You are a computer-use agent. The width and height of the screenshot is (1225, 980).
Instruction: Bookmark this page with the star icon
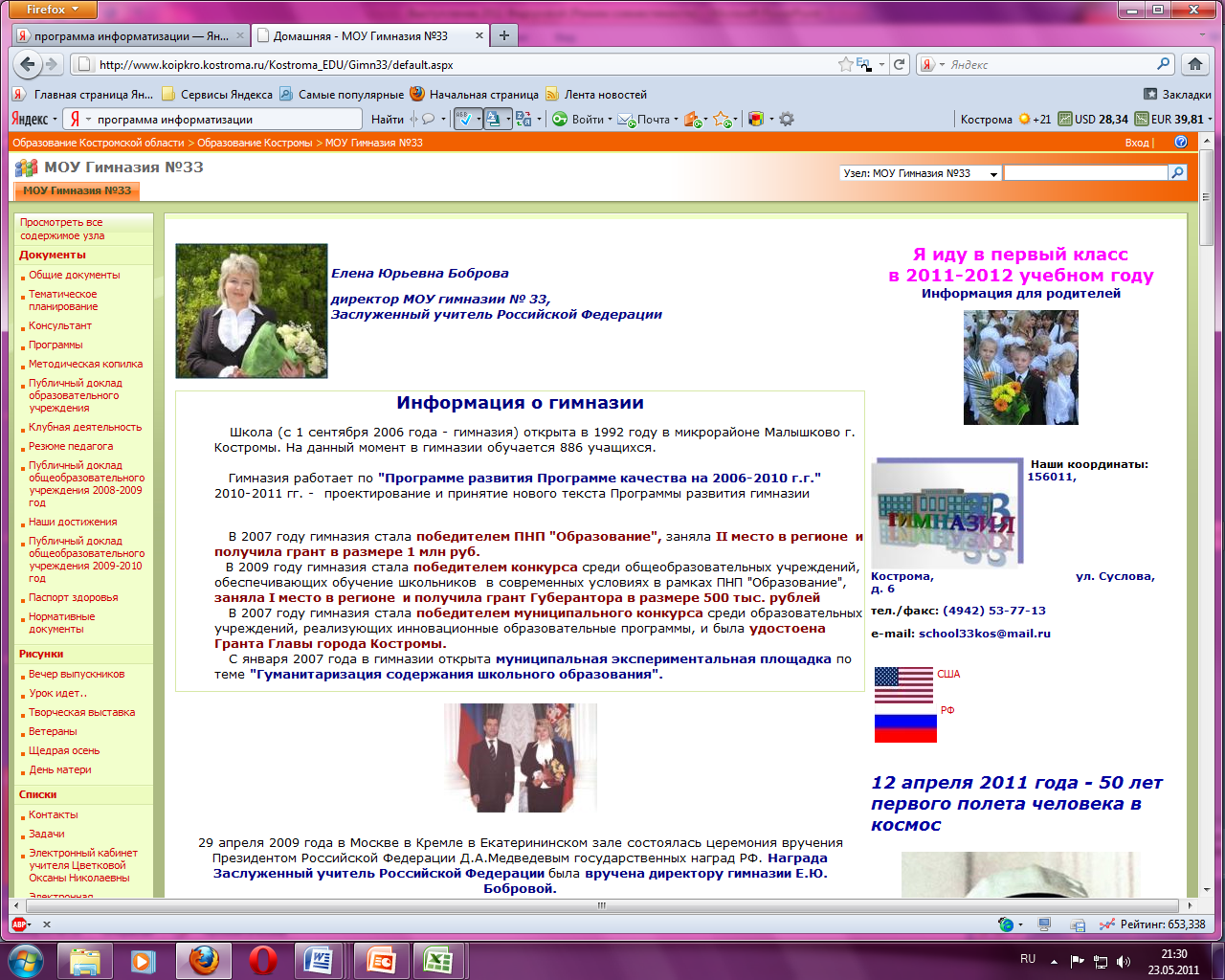coord(845,64)
